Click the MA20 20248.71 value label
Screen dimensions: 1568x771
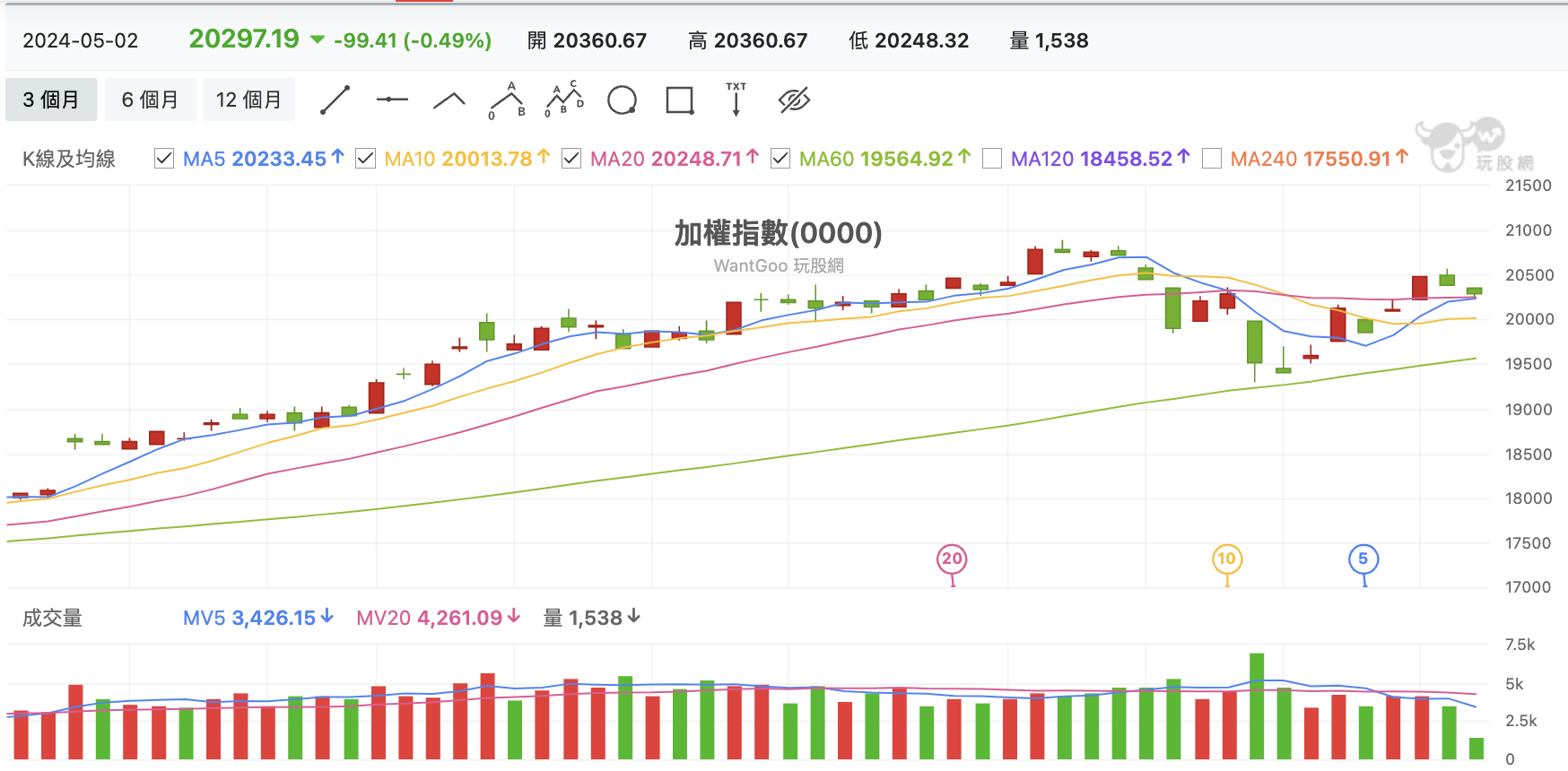click(675, 159)
